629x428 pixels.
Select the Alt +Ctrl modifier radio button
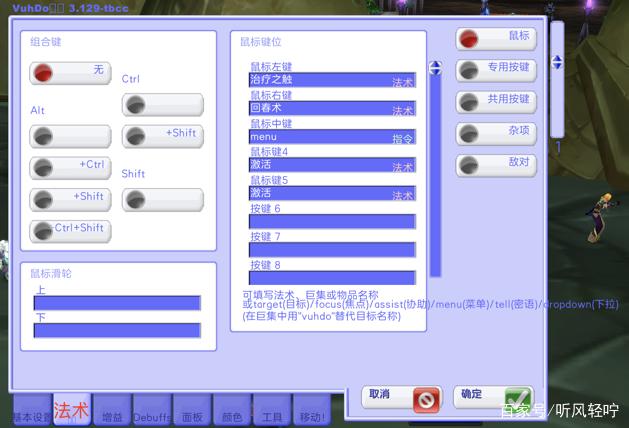click(70, 168)
